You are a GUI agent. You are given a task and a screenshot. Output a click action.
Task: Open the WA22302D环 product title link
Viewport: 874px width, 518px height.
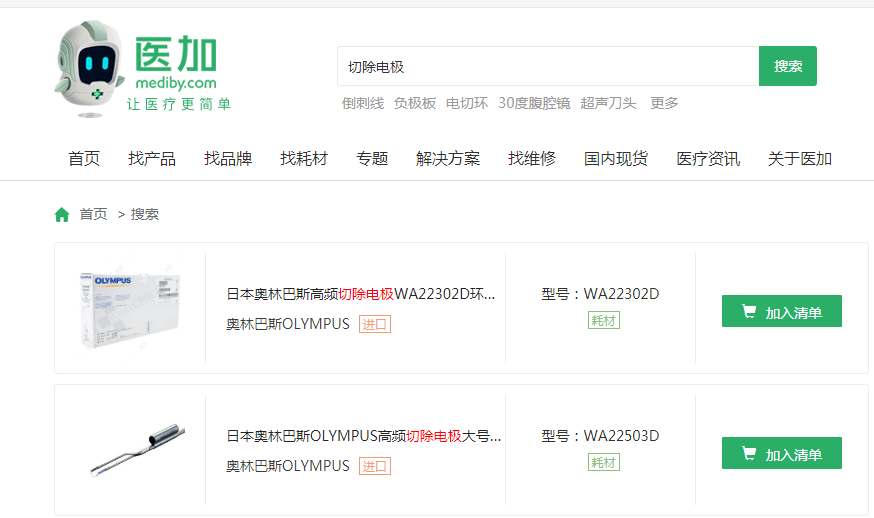pyautogui.click(x=360, y=294)
